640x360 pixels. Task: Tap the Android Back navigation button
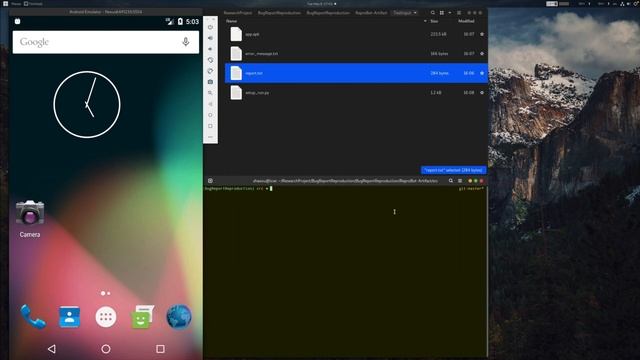51,349
